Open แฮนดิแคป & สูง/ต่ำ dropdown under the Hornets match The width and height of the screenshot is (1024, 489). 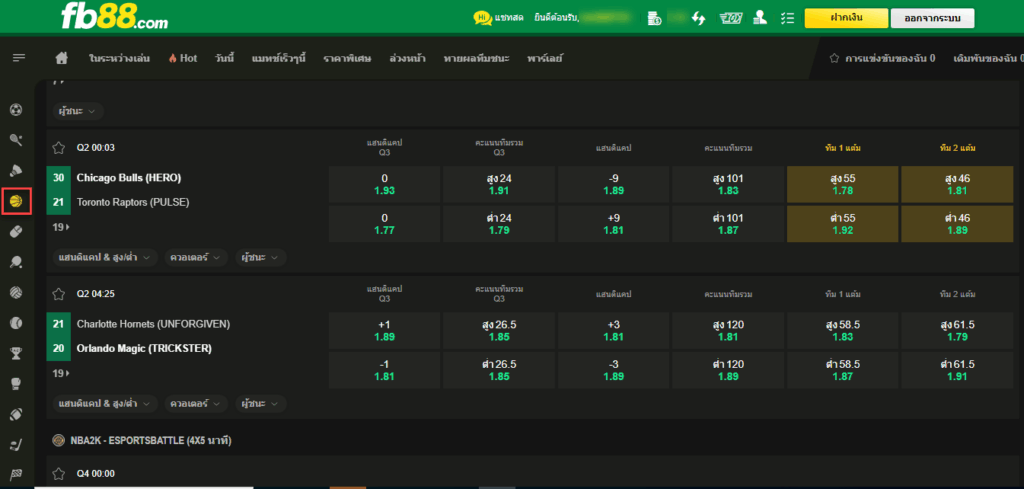click(105, 404)
